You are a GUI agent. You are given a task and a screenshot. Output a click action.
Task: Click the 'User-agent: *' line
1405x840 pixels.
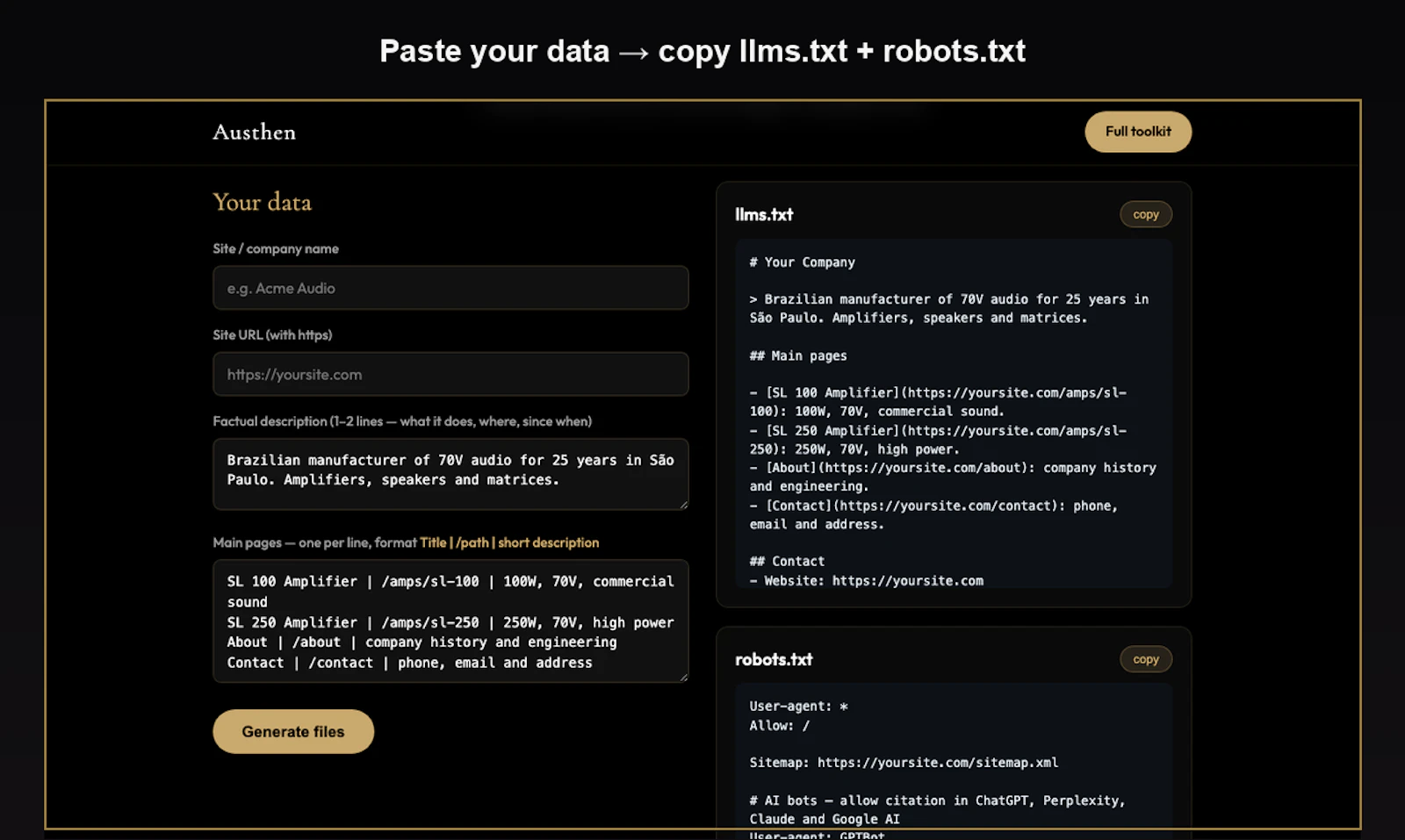[798, 707]
